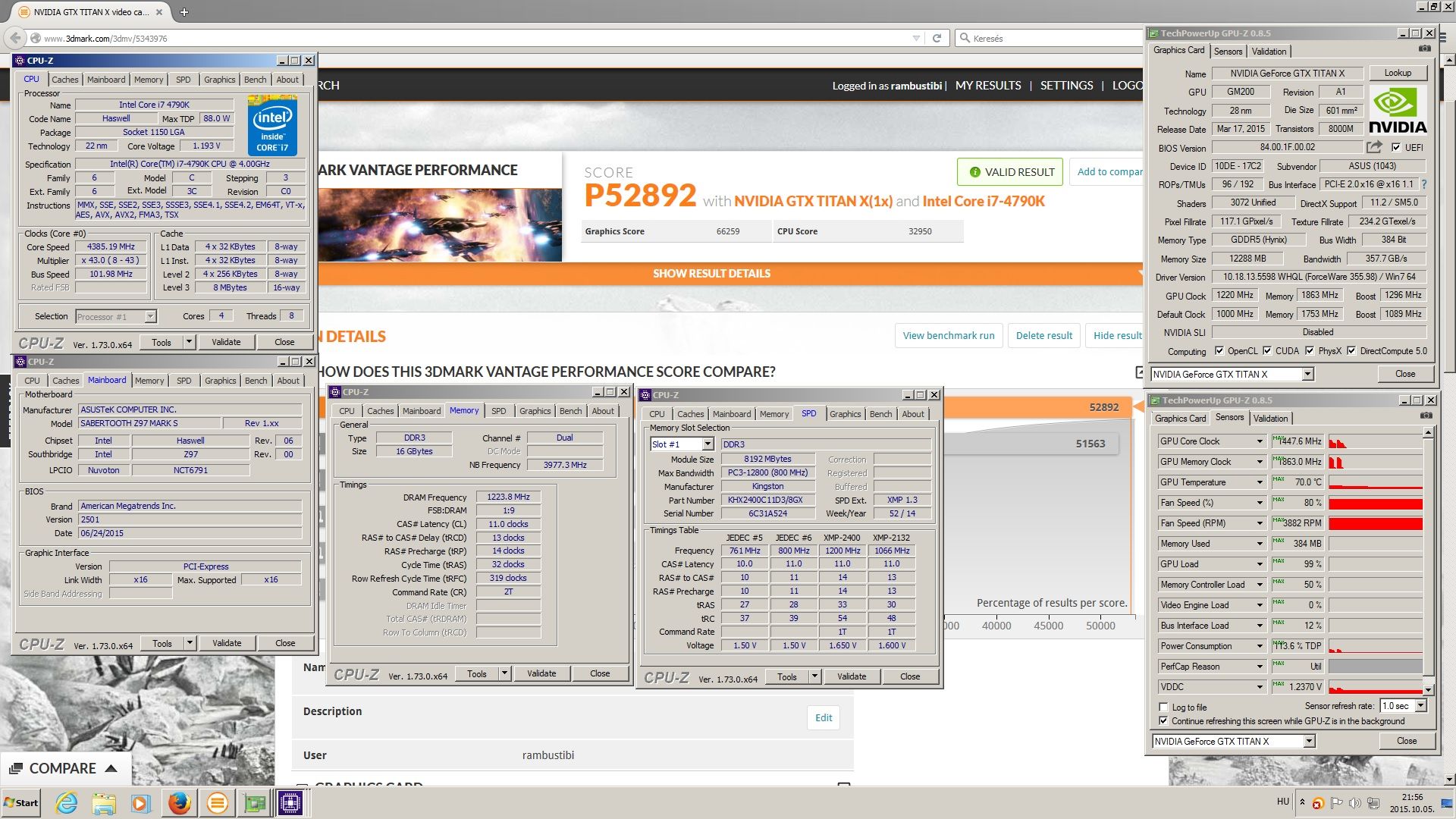The height and width of the screenshot is (819, 1456).
Task: Open the SPD Slot #1 dropdown
Action: 708,444
